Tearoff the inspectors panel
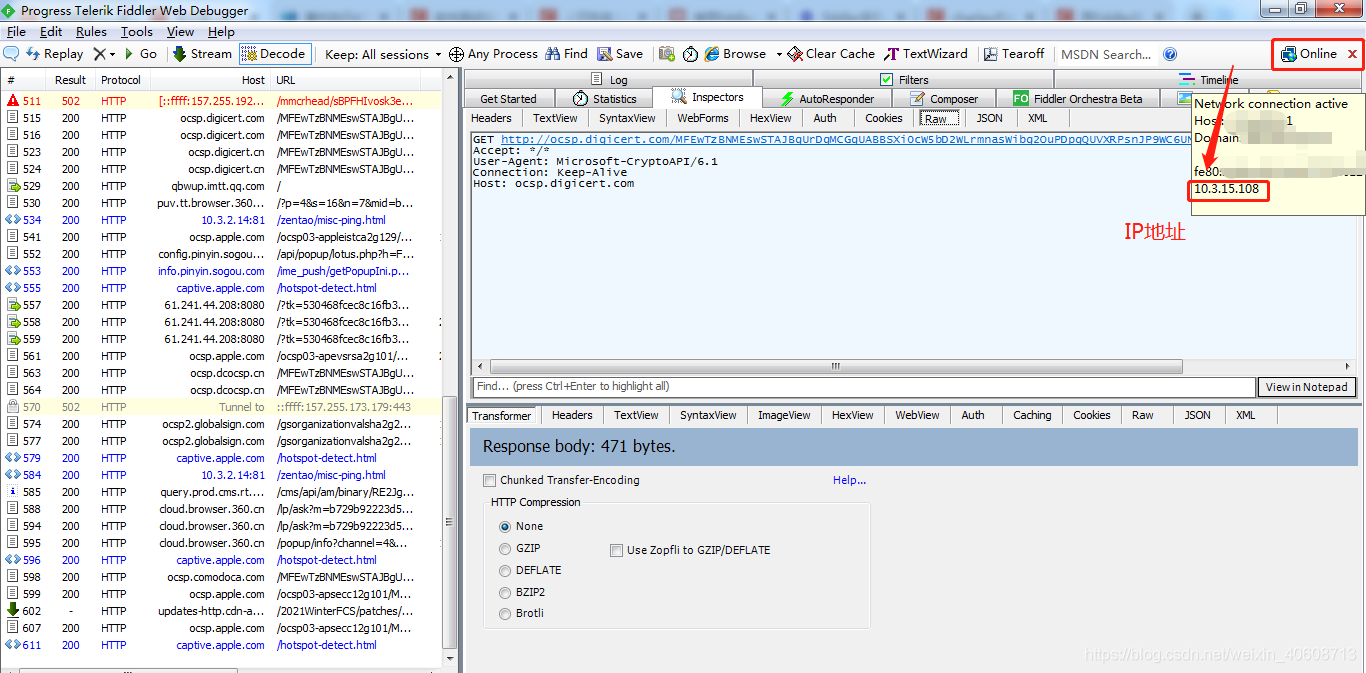Image resolution: width=1366 pixels, height=673 pixels. 1014,54
